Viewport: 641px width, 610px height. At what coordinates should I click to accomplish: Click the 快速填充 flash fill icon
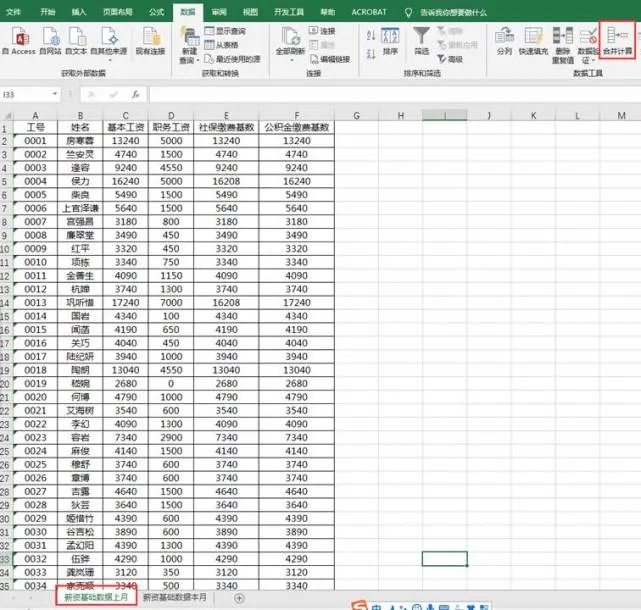[533, 41]
